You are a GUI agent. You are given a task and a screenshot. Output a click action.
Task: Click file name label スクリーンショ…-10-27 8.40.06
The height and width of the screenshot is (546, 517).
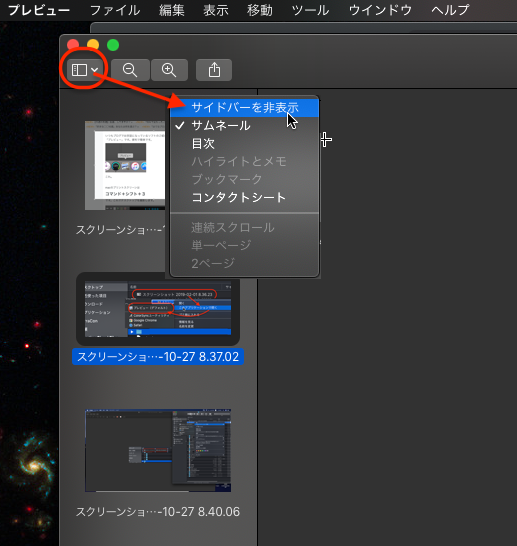click(x=158, y=512)
